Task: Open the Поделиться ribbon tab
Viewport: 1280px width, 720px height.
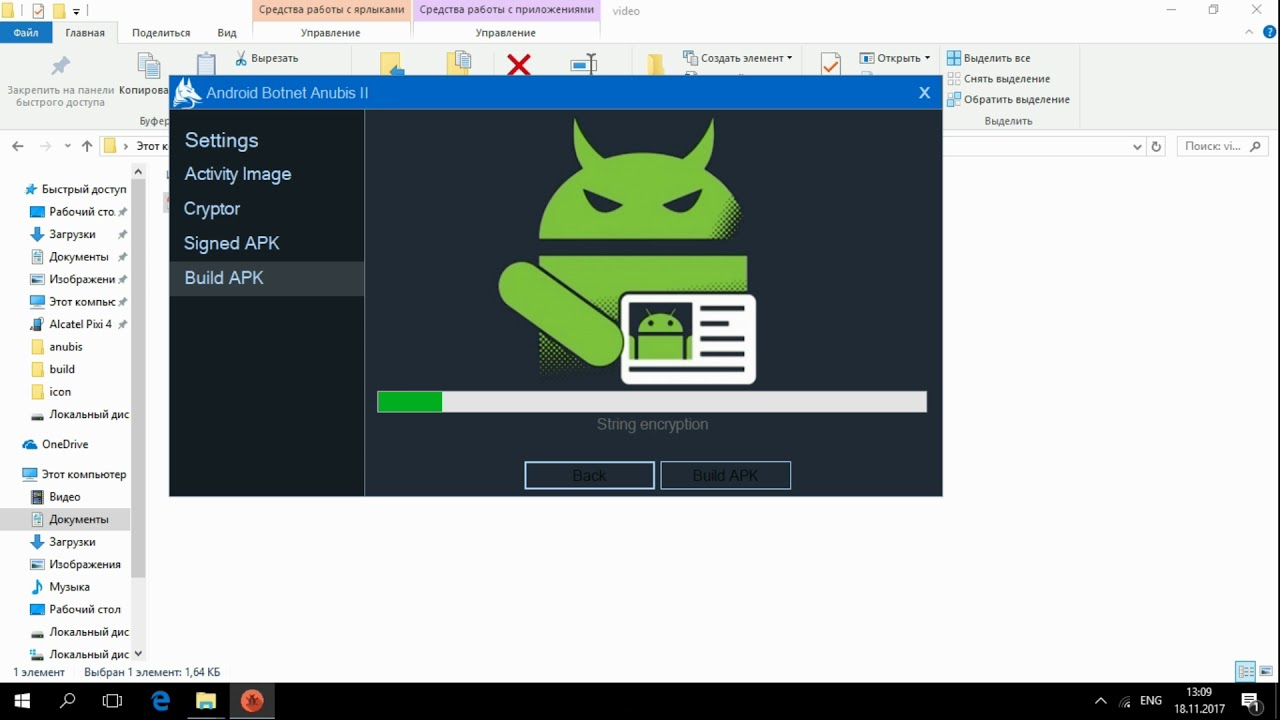Action: tap(161, 33)
